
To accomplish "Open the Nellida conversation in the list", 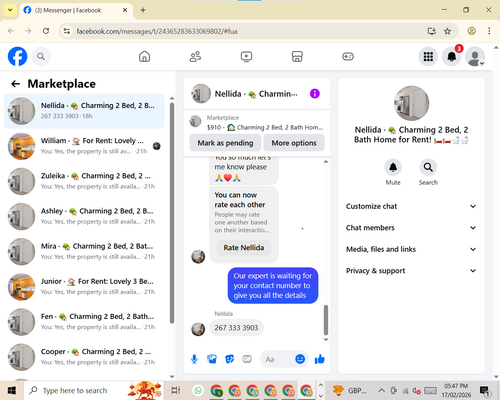I will (84, 111).
